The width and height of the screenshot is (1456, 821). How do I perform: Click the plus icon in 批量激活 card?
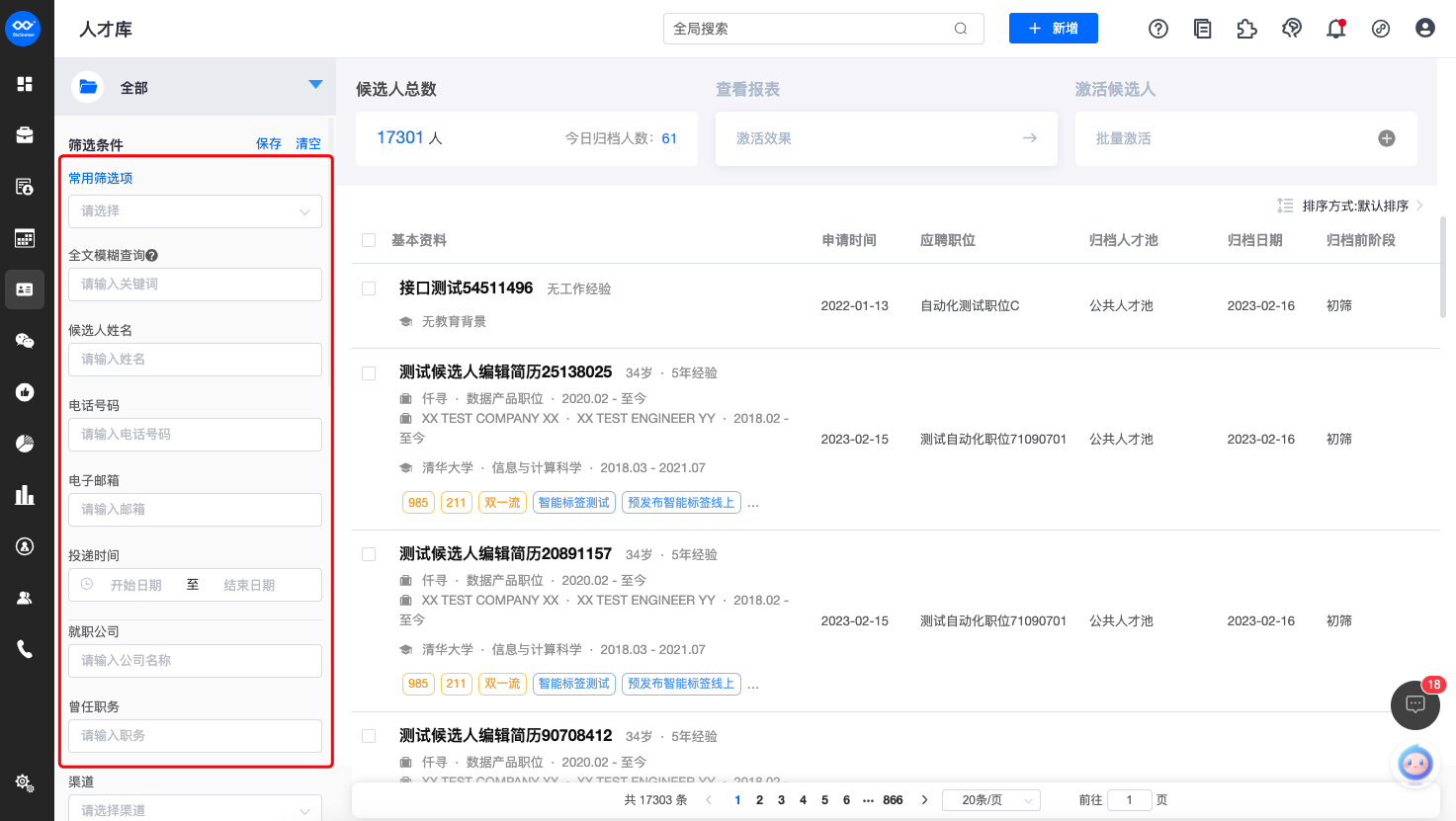tap(1387, 138)
